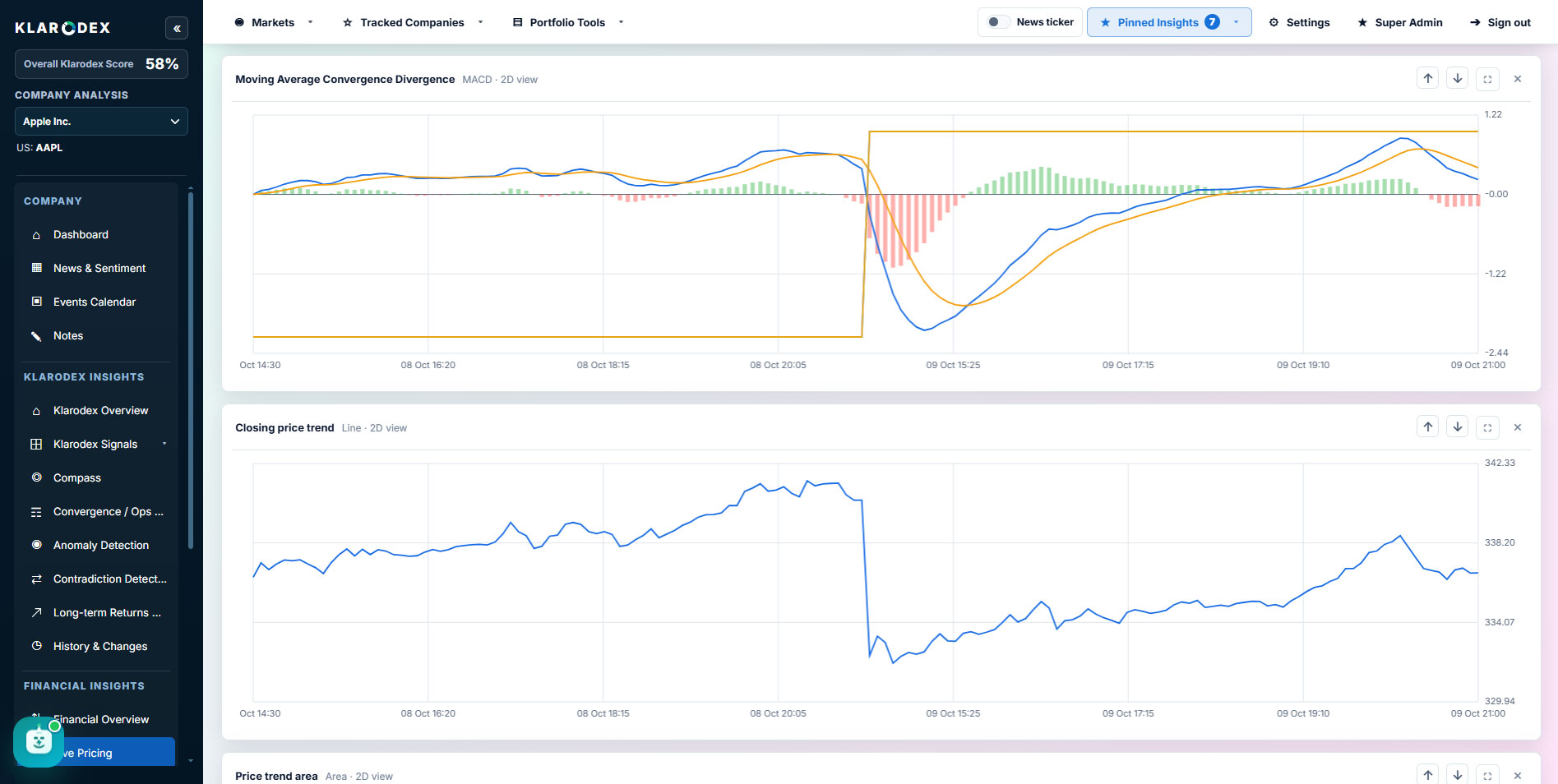
Task: Go to News & Sentiment
Action: coord(97,269)
